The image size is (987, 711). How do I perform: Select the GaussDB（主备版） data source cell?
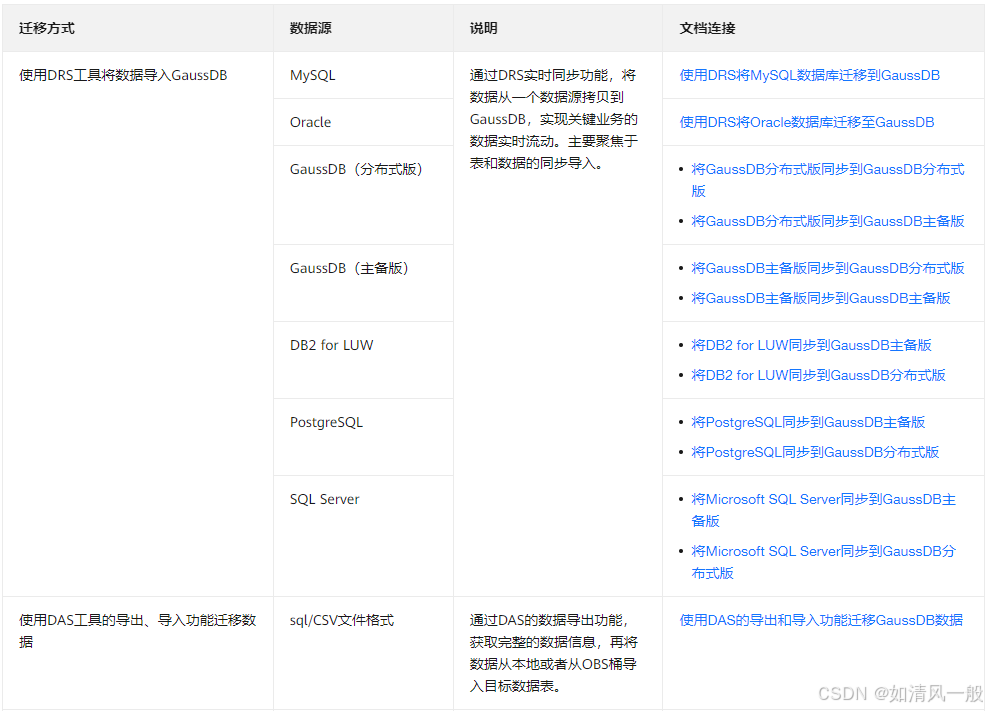(x=363, y=283)
